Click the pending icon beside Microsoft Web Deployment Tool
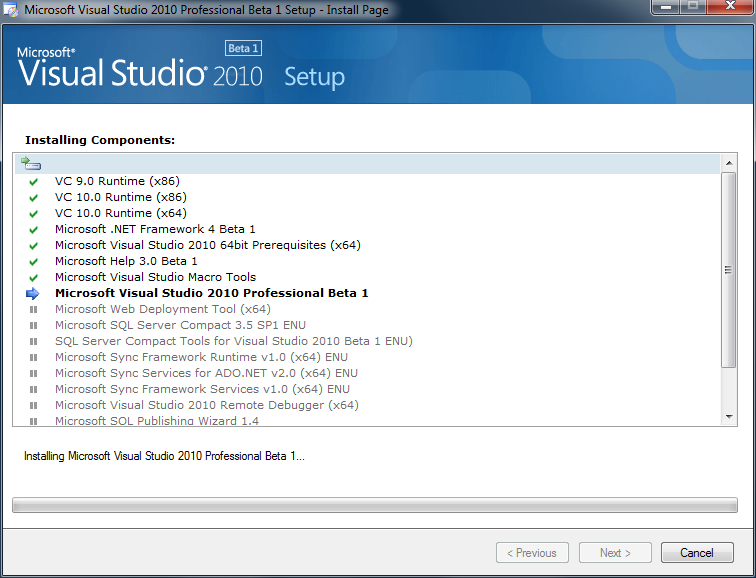 point(33,309)
